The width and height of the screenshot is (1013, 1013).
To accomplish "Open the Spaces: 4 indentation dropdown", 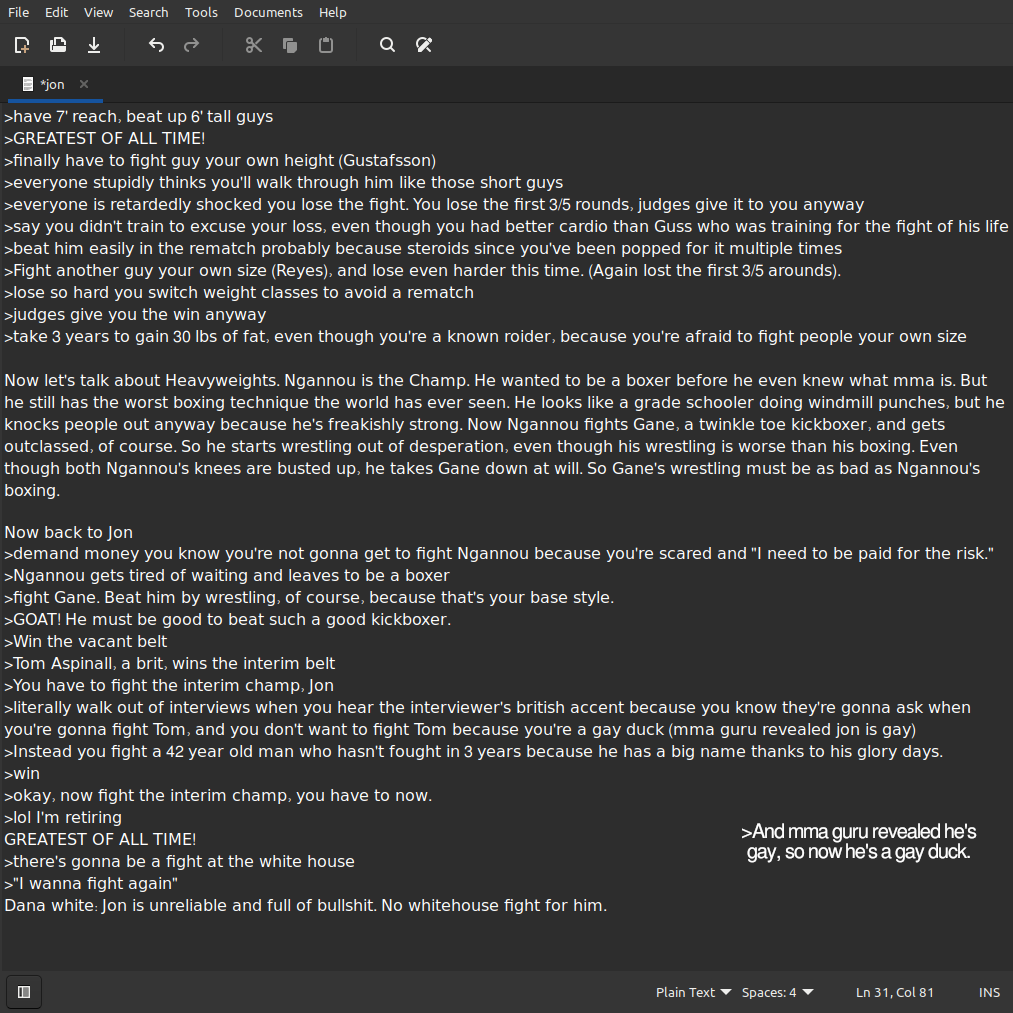I will pos(777,992).
